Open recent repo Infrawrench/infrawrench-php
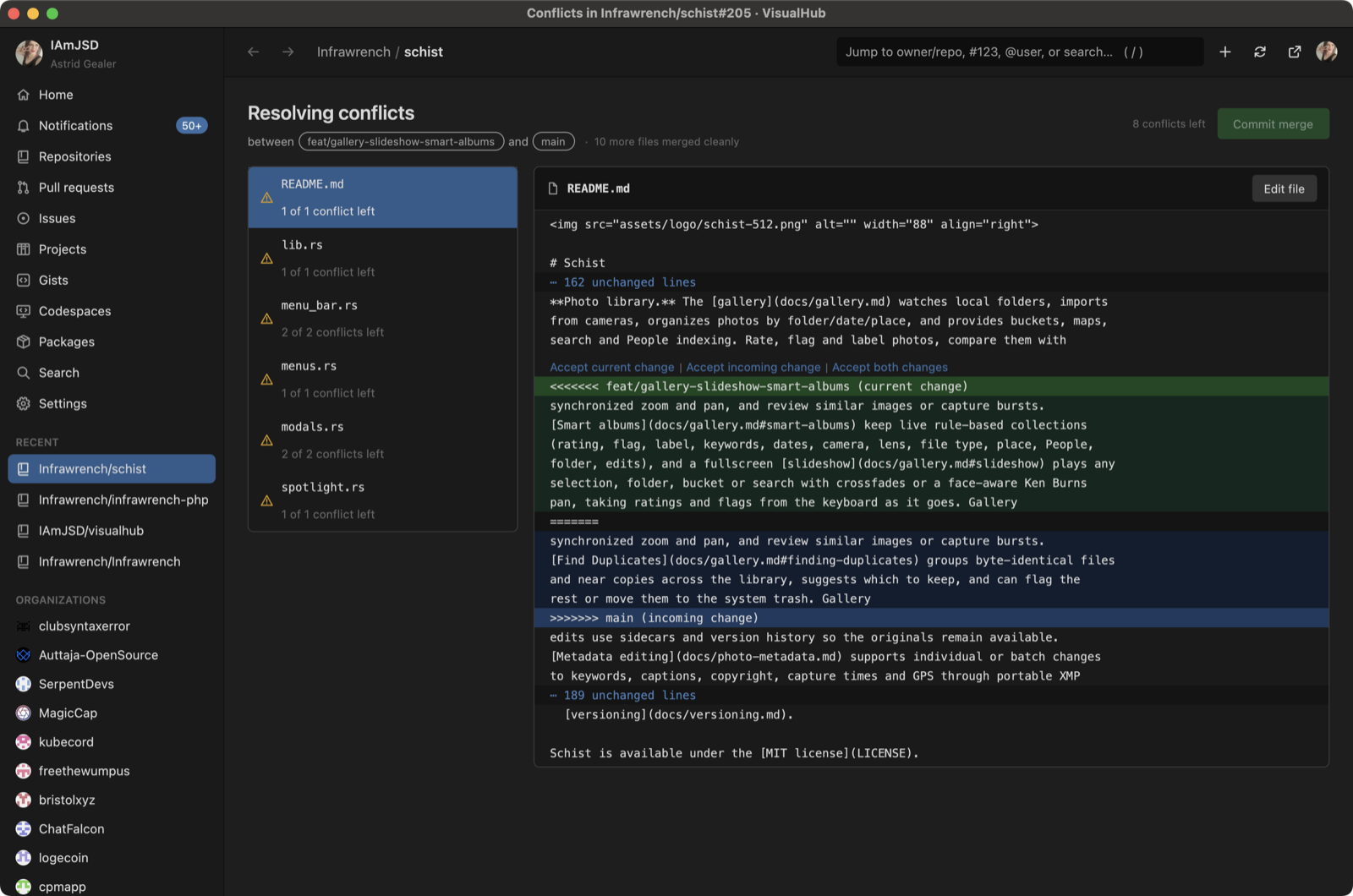This screenshot has width=1353, height=896. [x=112, y=500]
